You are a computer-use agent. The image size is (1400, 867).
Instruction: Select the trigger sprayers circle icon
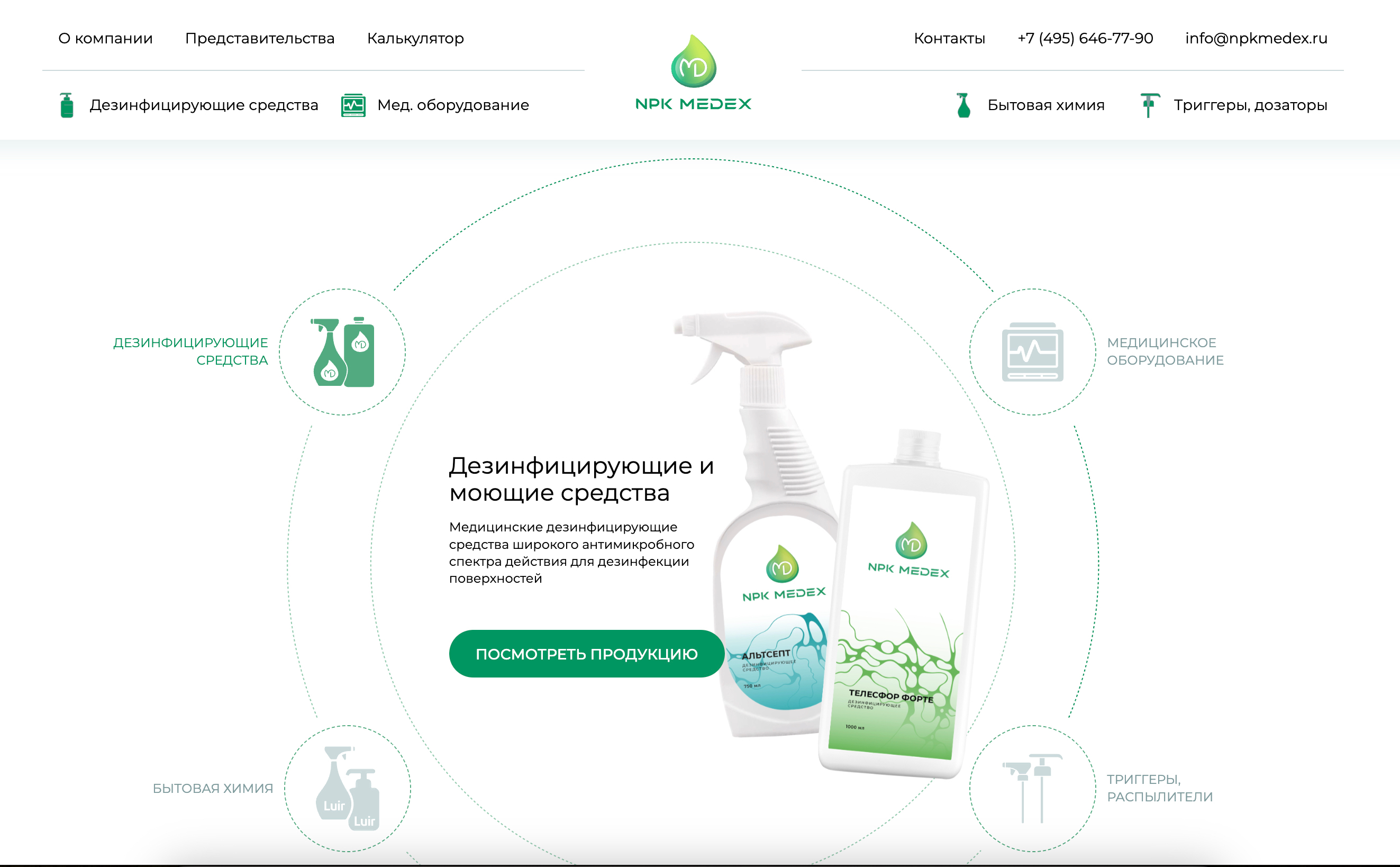pos(1033,789)
